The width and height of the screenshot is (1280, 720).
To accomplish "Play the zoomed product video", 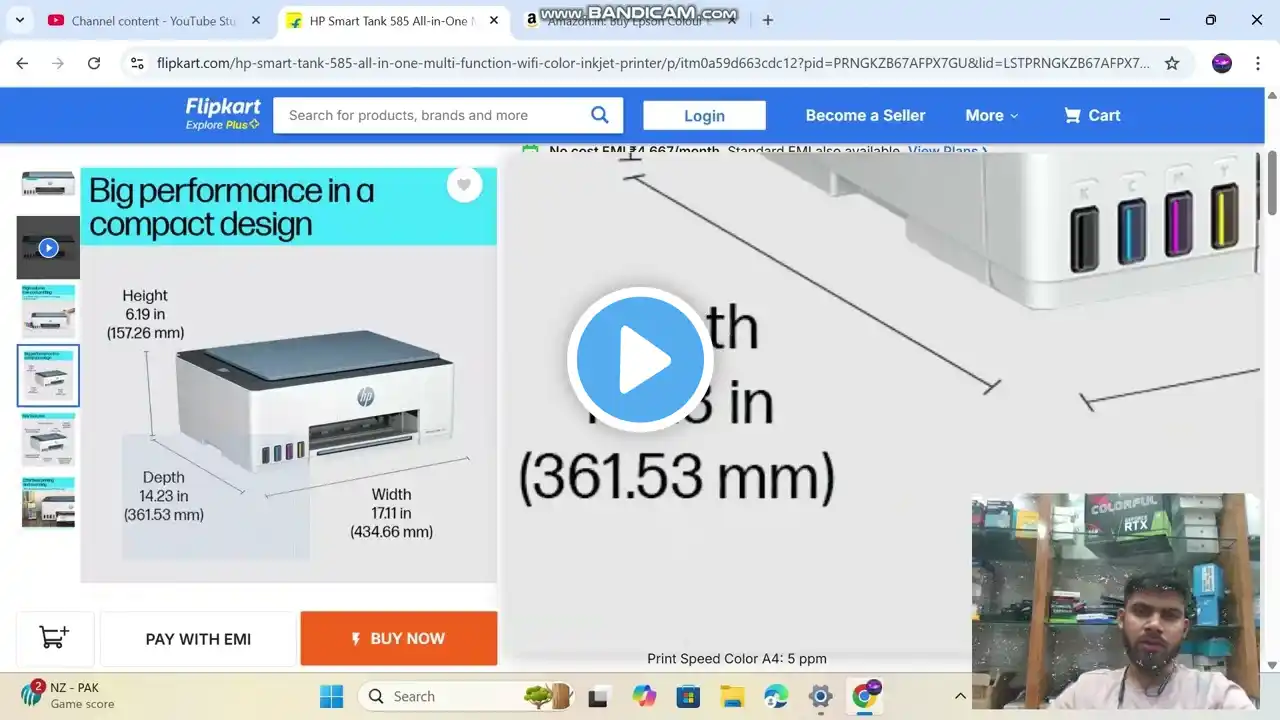I will point(640,360).
